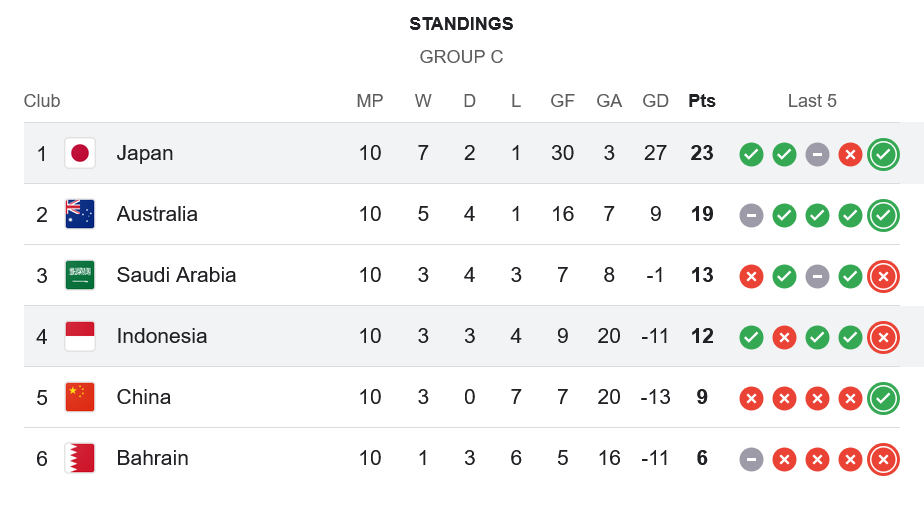Click China's latest green win icon

(882, 398)
